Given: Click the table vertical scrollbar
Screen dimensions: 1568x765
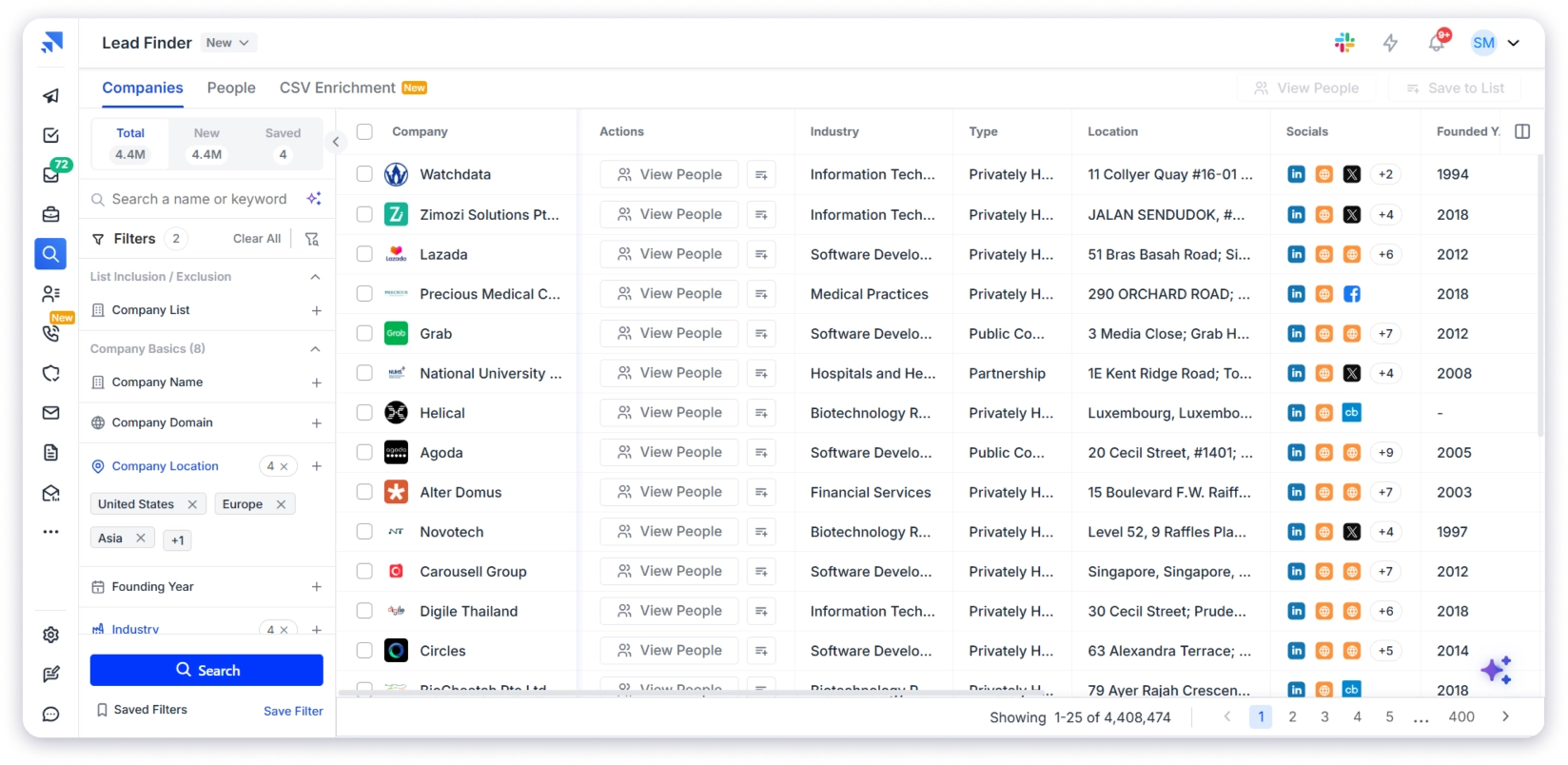Looking at the screenshot, I should click(1540, 295).
